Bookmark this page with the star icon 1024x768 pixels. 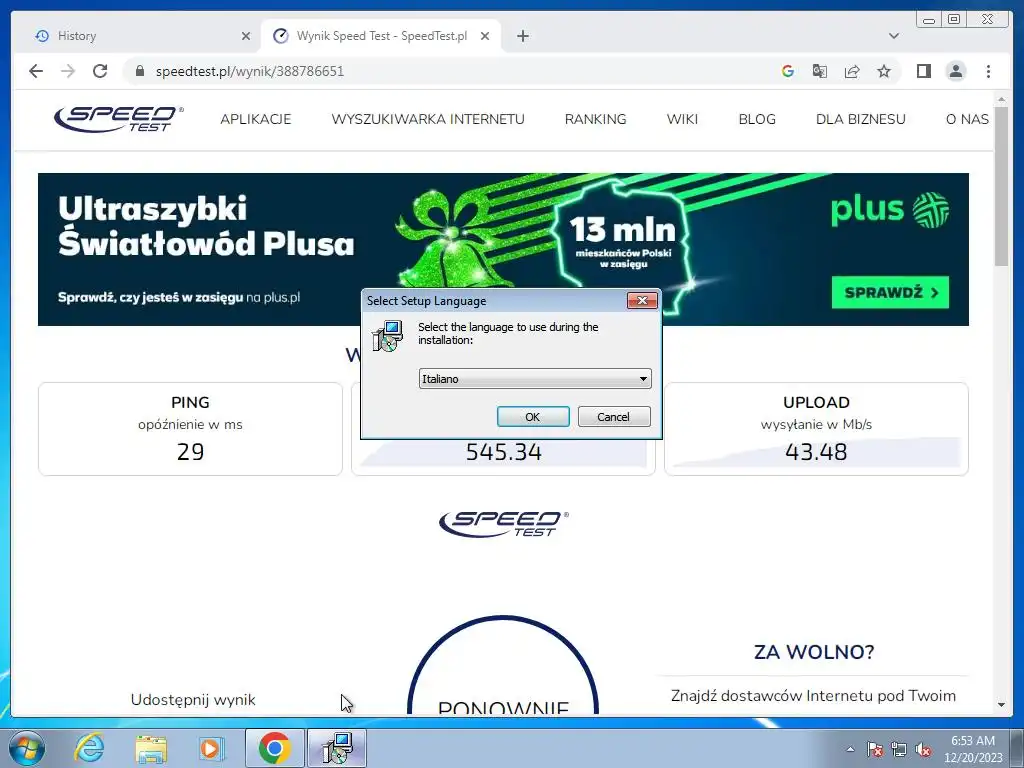(884, 71)
